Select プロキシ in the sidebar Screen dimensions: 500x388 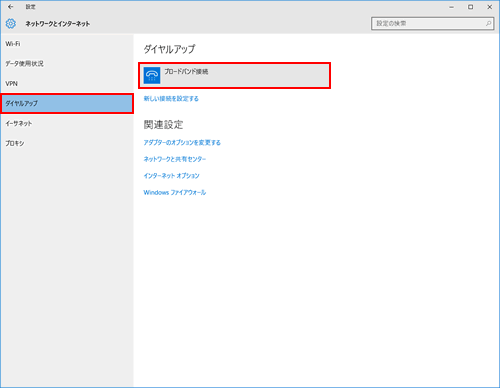[67, 143]
